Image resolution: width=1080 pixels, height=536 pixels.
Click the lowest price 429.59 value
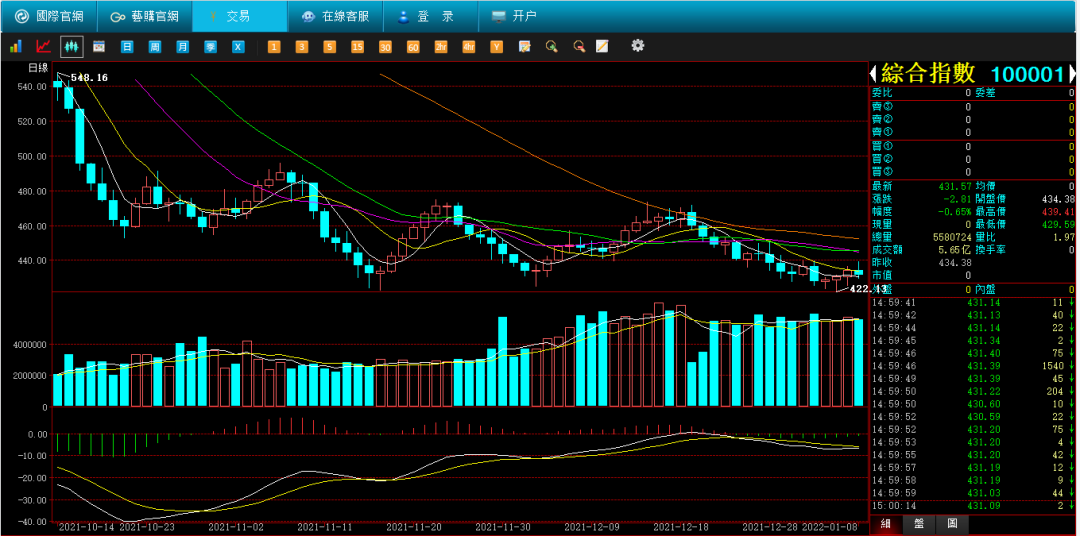coord(1057,224)
